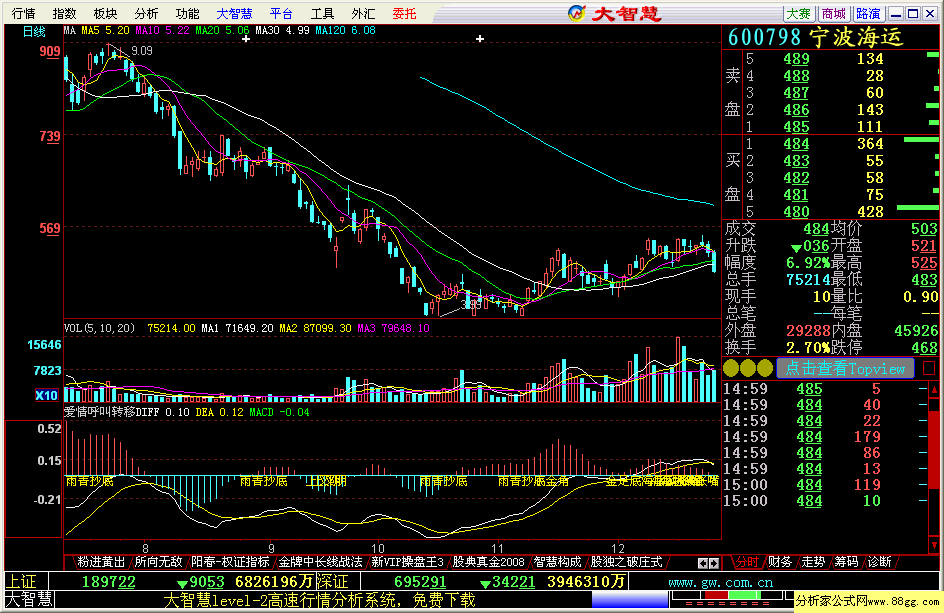Click the 均价 value 503
The image size is (944, 613).
point(924,229)
